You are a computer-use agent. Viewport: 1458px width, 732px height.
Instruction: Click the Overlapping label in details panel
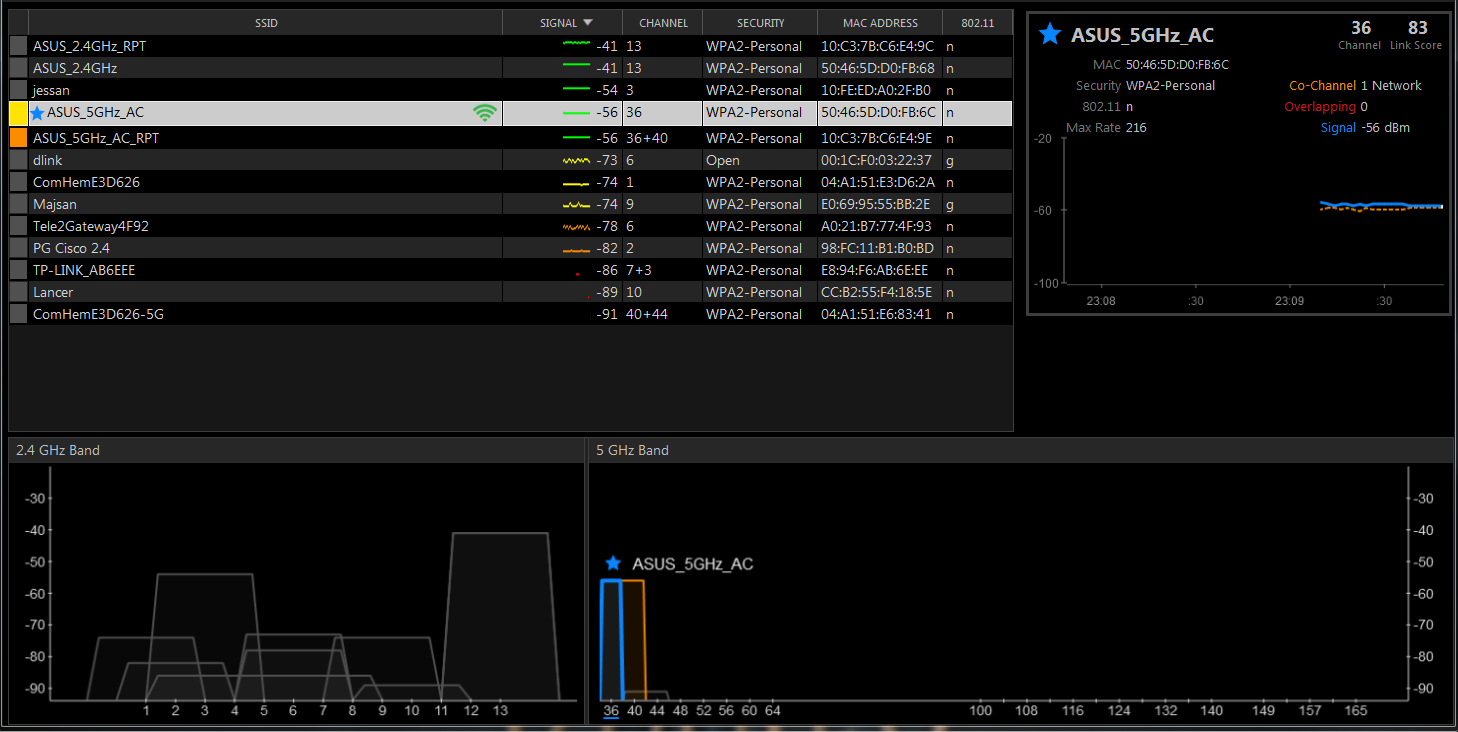coord(1320,106)
